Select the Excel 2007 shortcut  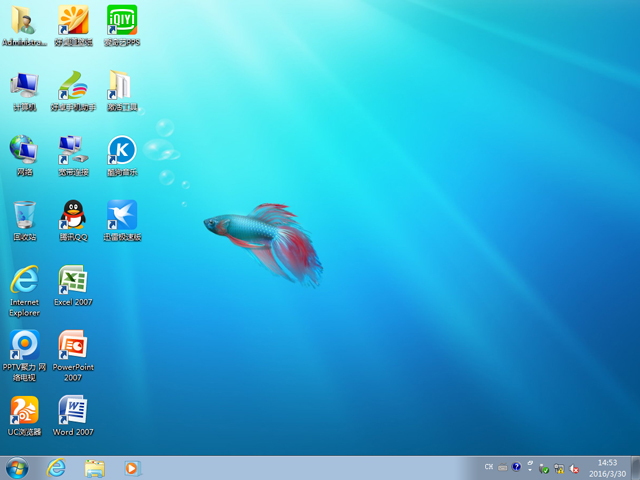click(x=73, y=281)
